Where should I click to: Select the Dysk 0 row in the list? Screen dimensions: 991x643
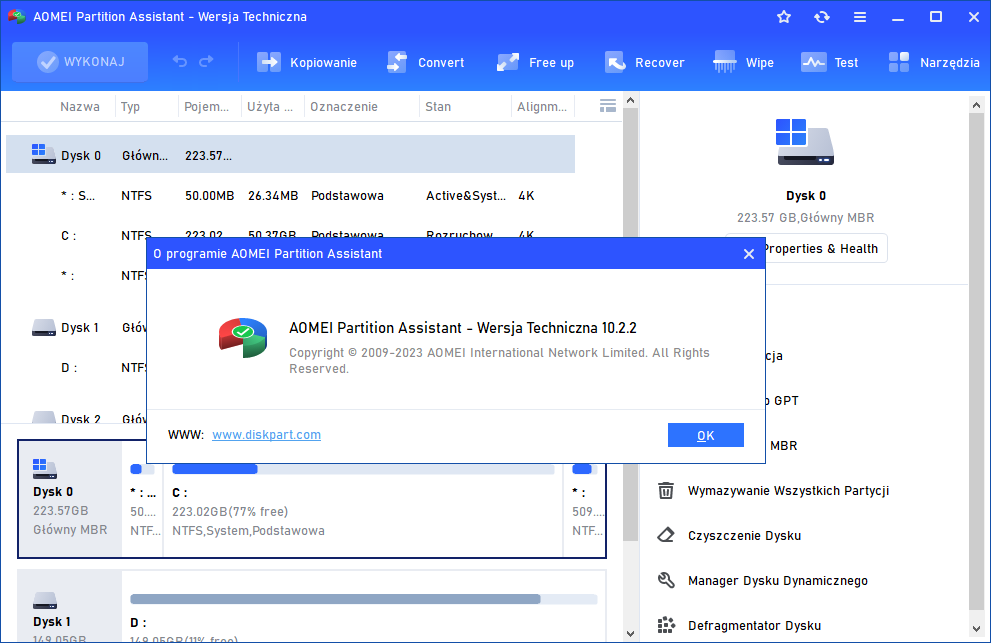(x=290, y=155)
